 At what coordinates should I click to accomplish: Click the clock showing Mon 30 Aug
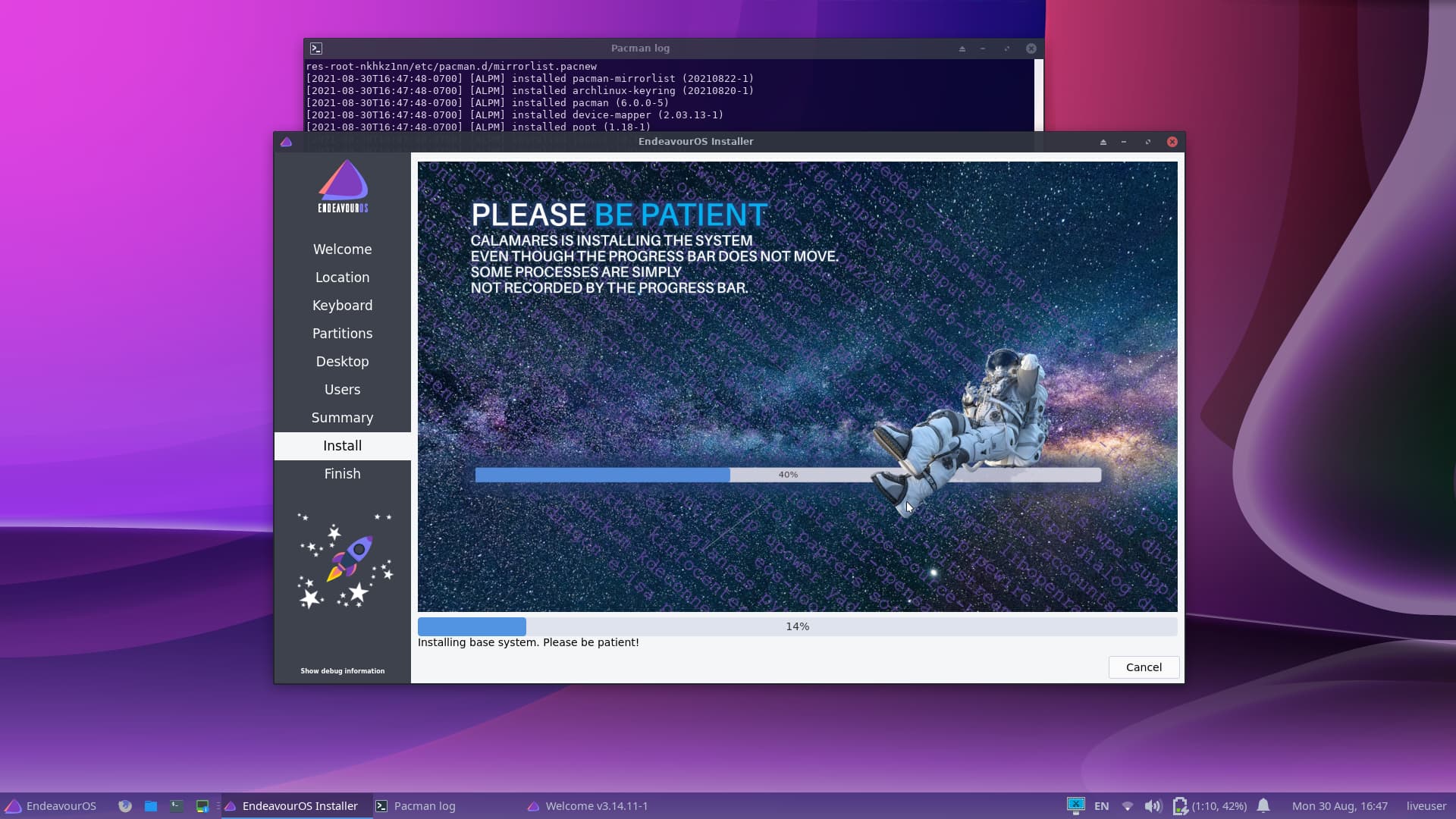[x=1338, y=806]
